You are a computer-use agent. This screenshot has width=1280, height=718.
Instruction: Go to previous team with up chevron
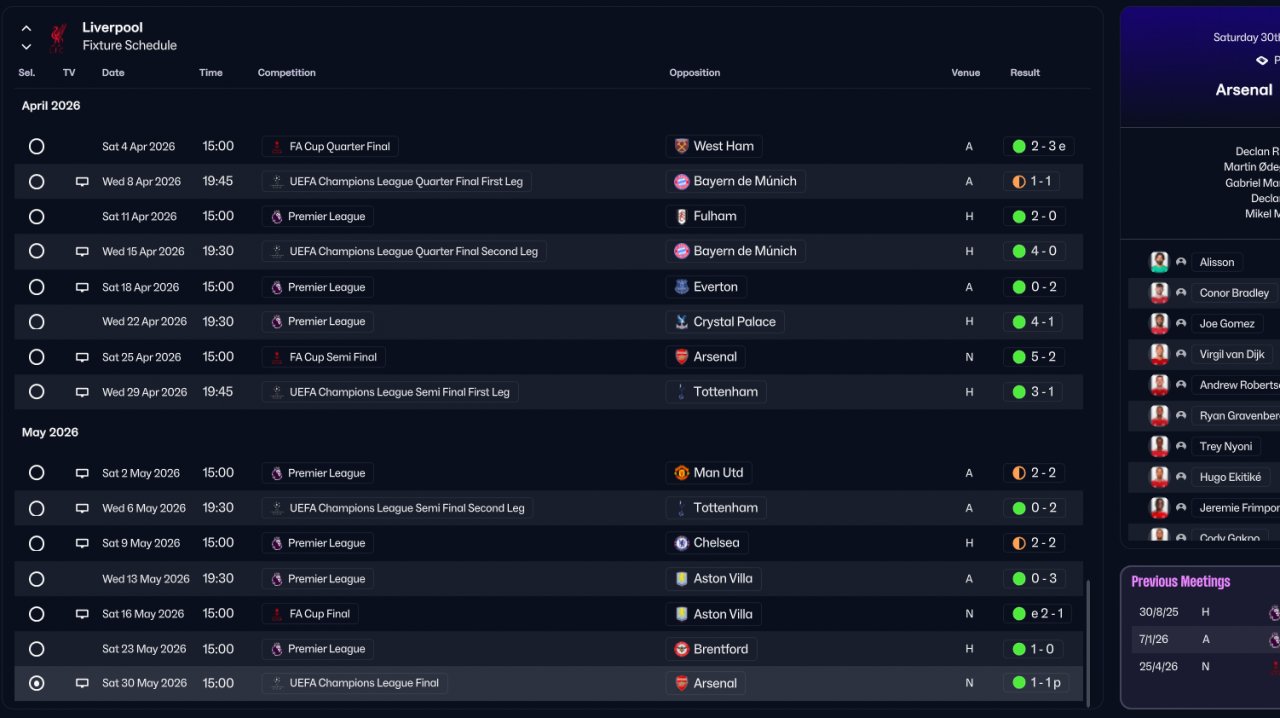[26, 29]
